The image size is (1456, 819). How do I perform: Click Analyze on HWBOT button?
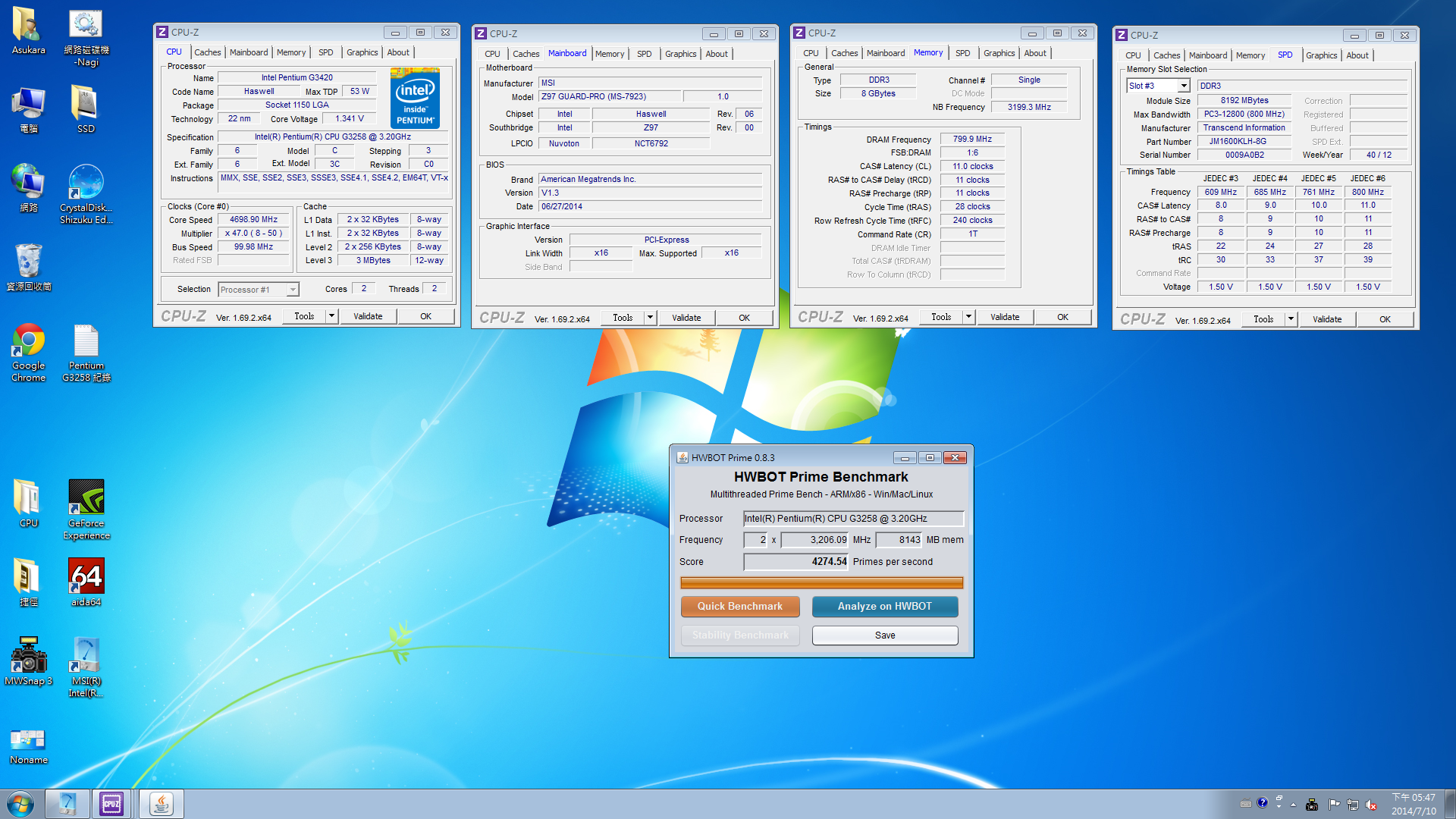coord(885,606)
